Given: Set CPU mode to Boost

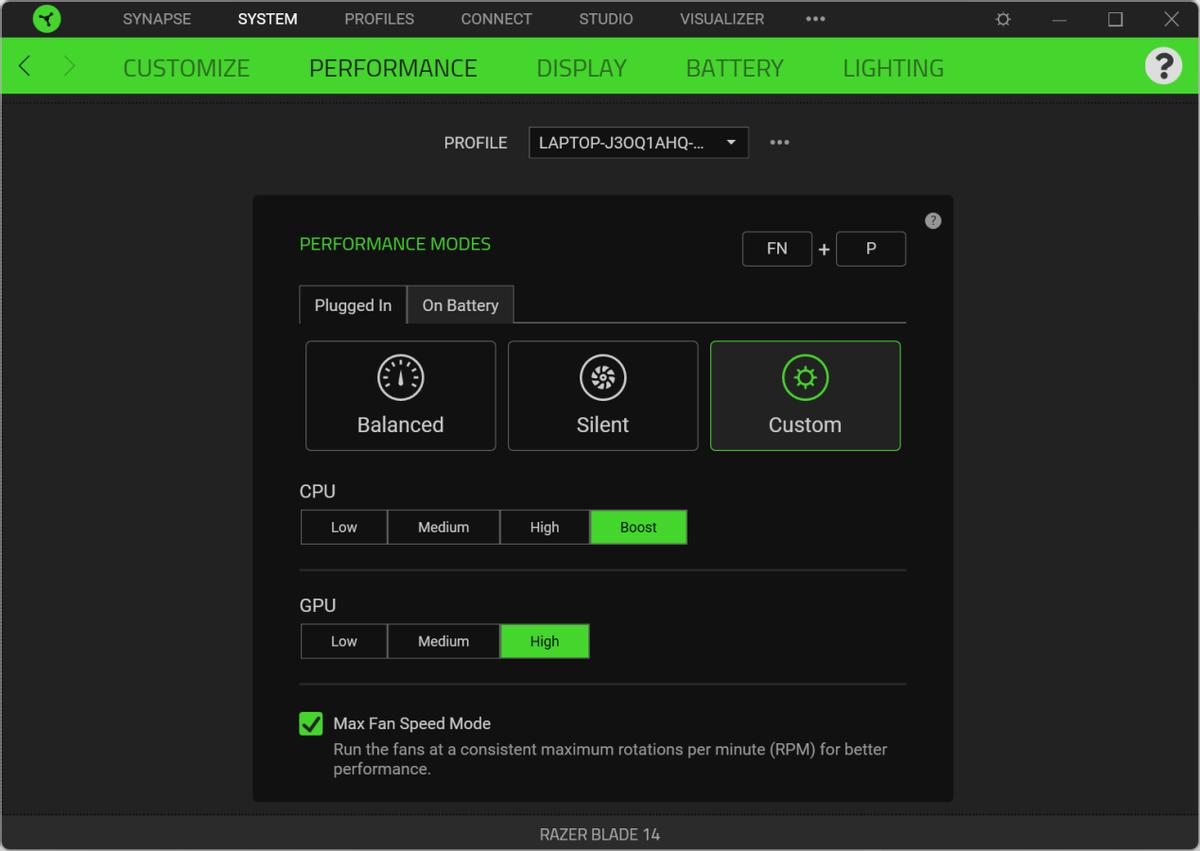Looking at the screenshot, I should point(638,527).
